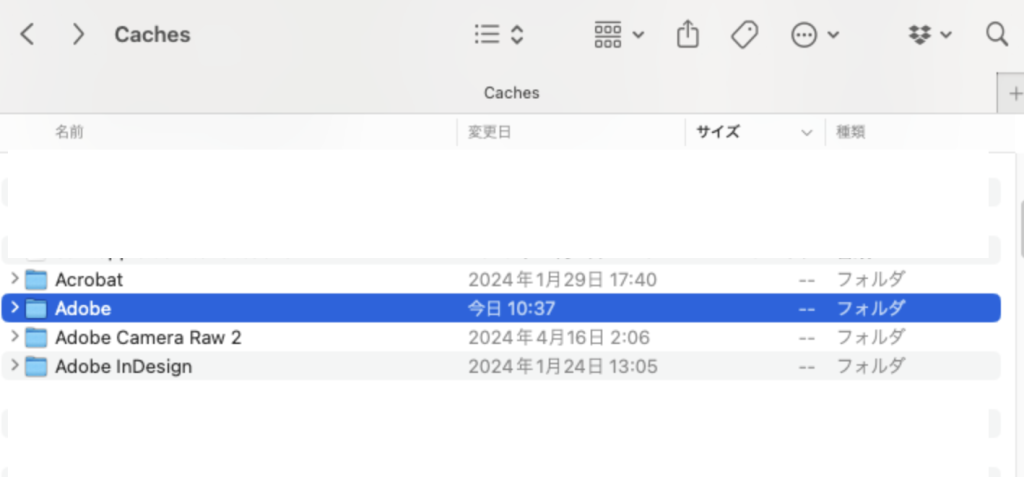Expand the Adobe Camera Raw 2 folder

(x=14, y=337)
